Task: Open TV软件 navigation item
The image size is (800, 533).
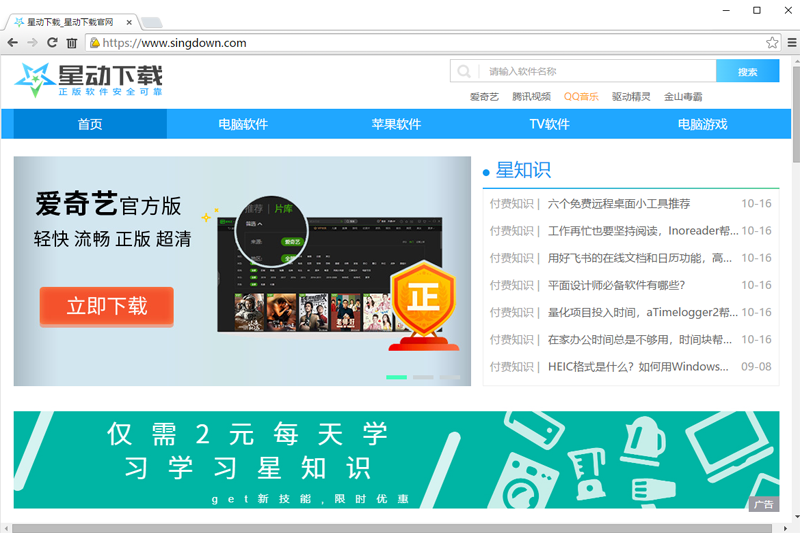Action: 549,124
